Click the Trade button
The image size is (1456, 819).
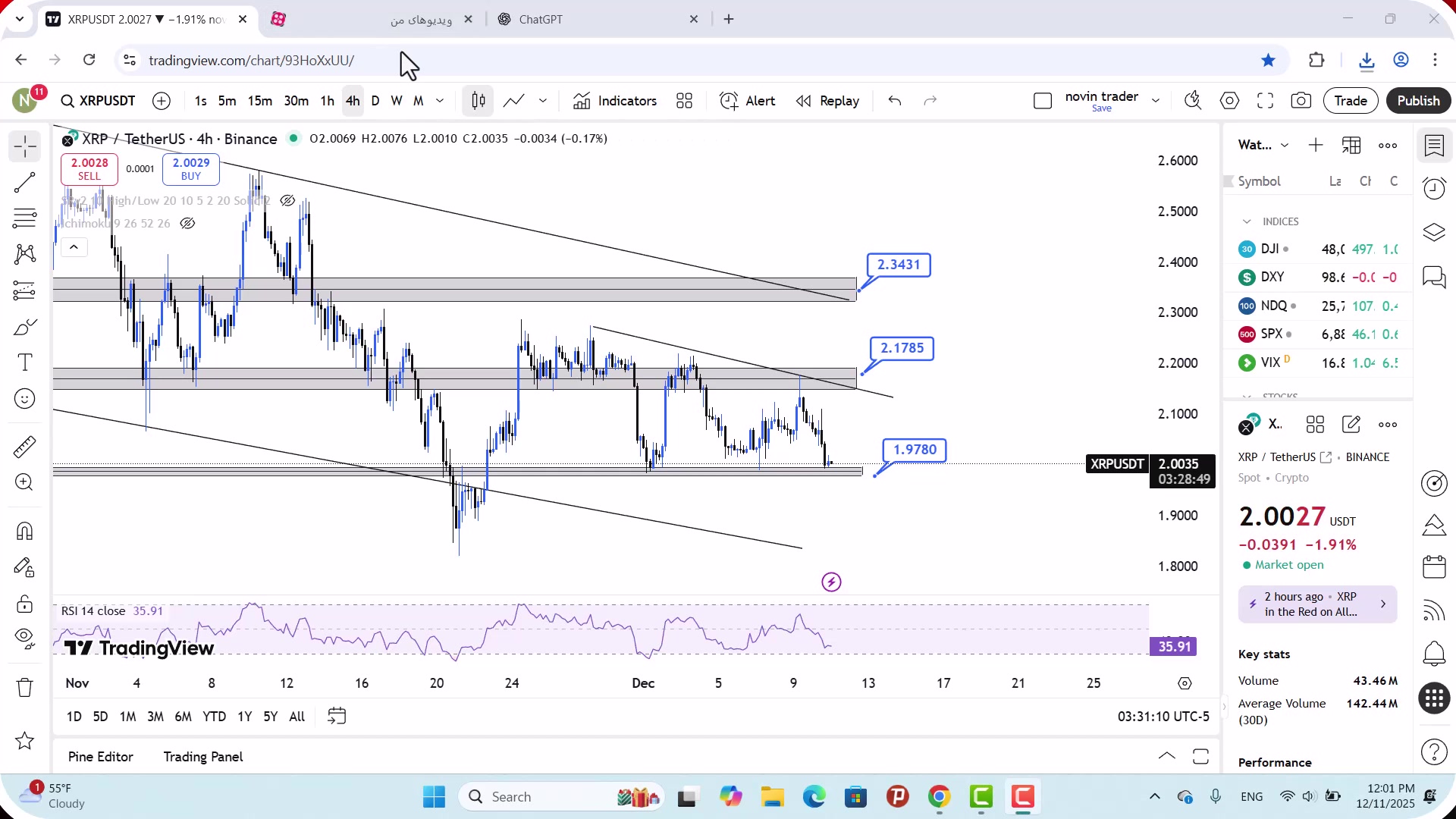(x=1351, y=101)
